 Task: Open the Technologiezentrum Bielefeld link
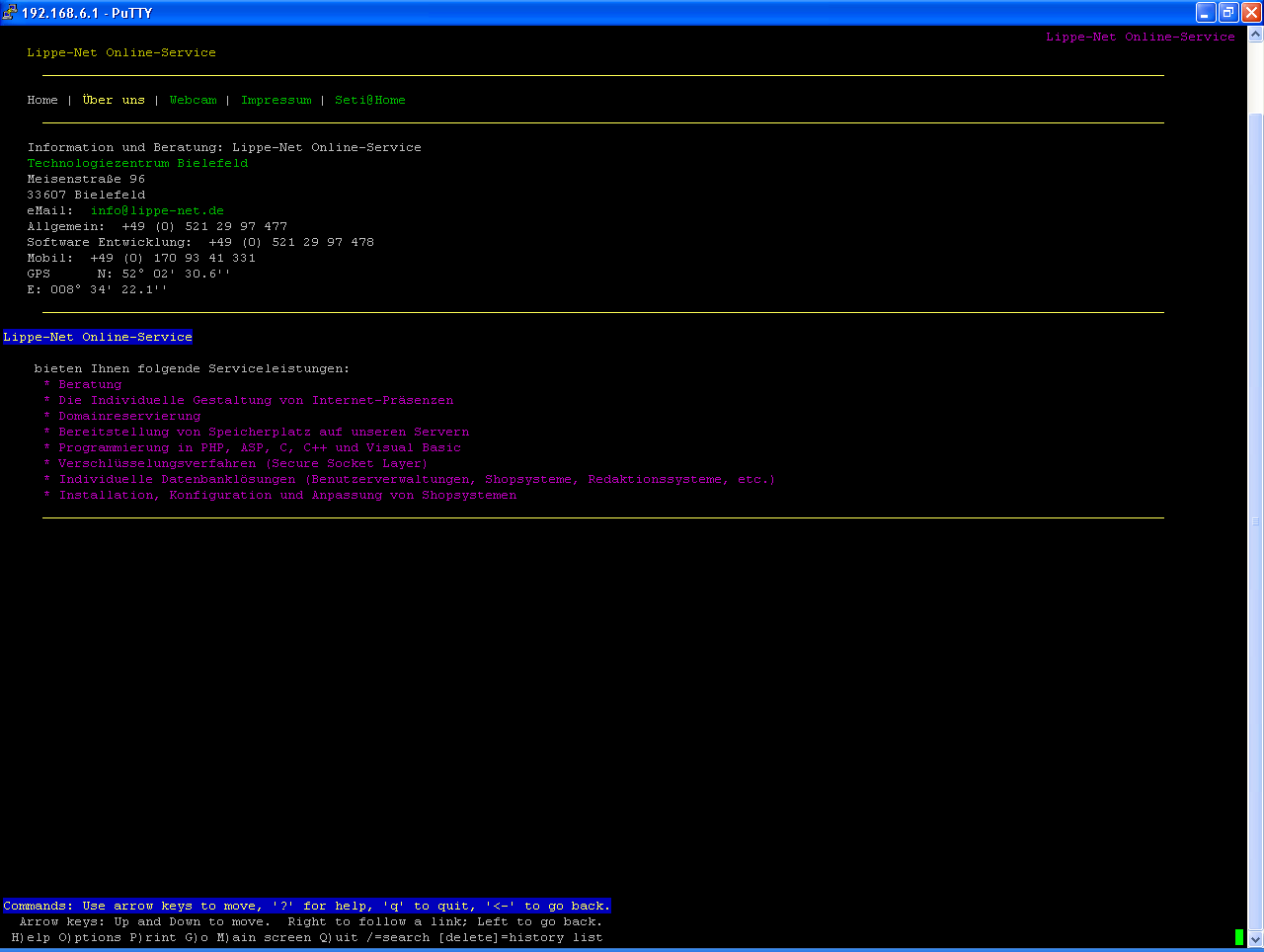[x=137, y=163]
